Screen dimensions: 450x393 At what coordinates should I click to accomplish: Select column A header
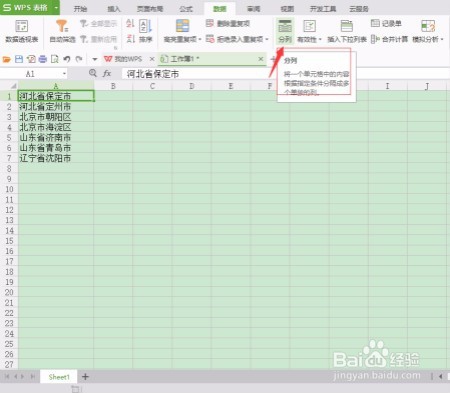[56, 86]
